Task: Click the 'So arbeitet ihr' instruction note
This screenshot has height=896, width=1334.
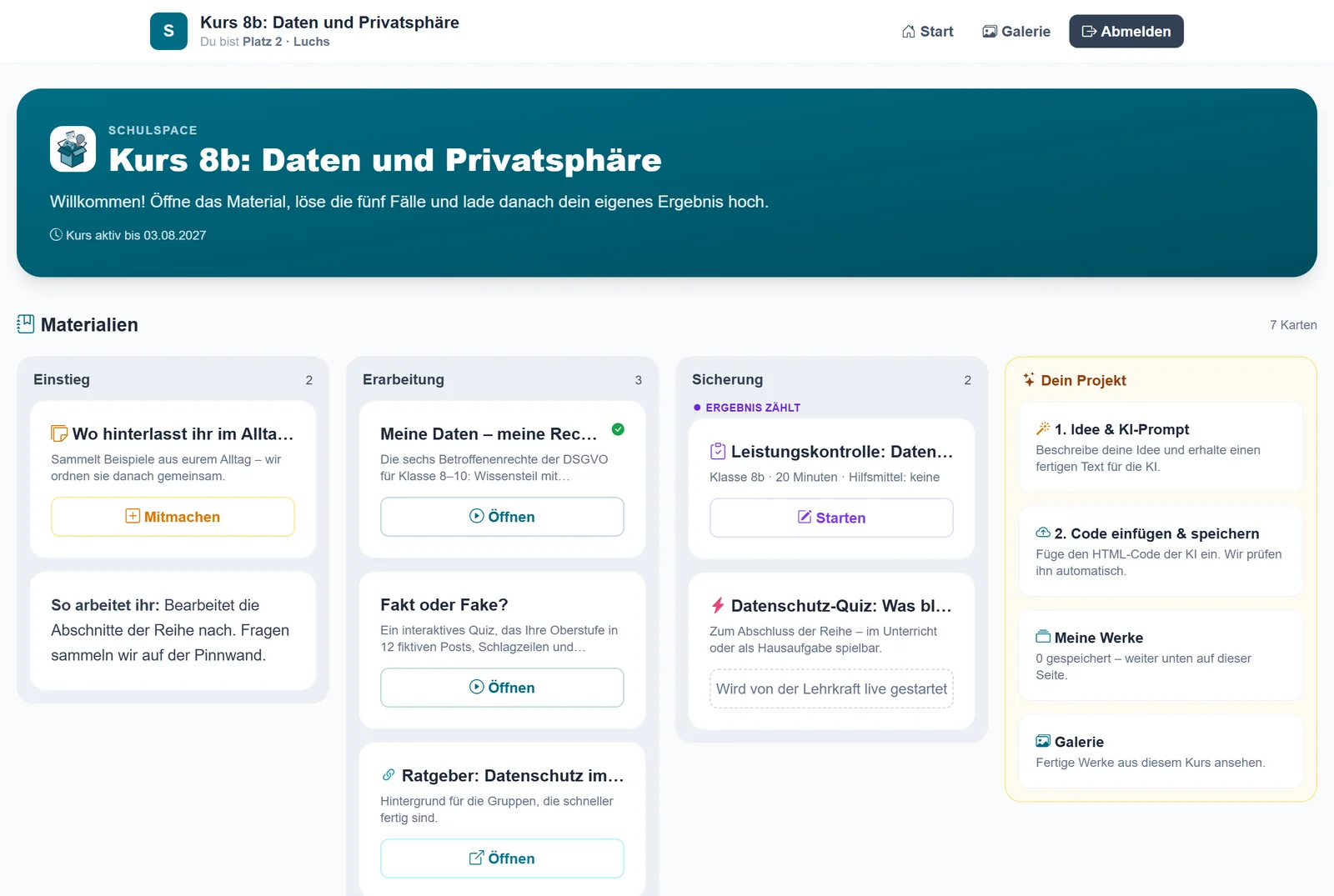Action: tap(173, 630)
